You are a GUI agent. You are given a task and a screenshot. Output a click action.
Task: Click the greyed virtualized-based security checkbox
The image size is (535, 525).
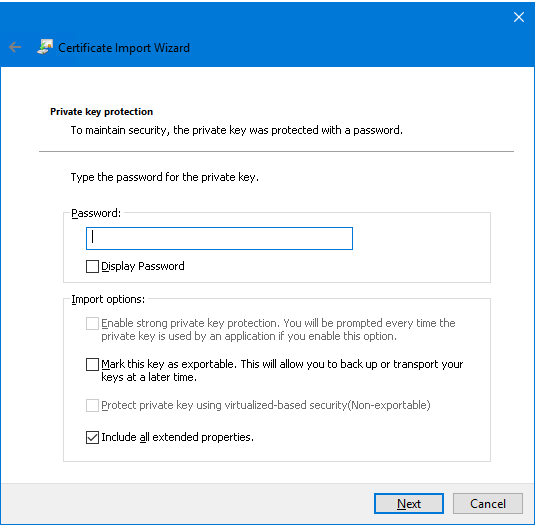point(92,405)
